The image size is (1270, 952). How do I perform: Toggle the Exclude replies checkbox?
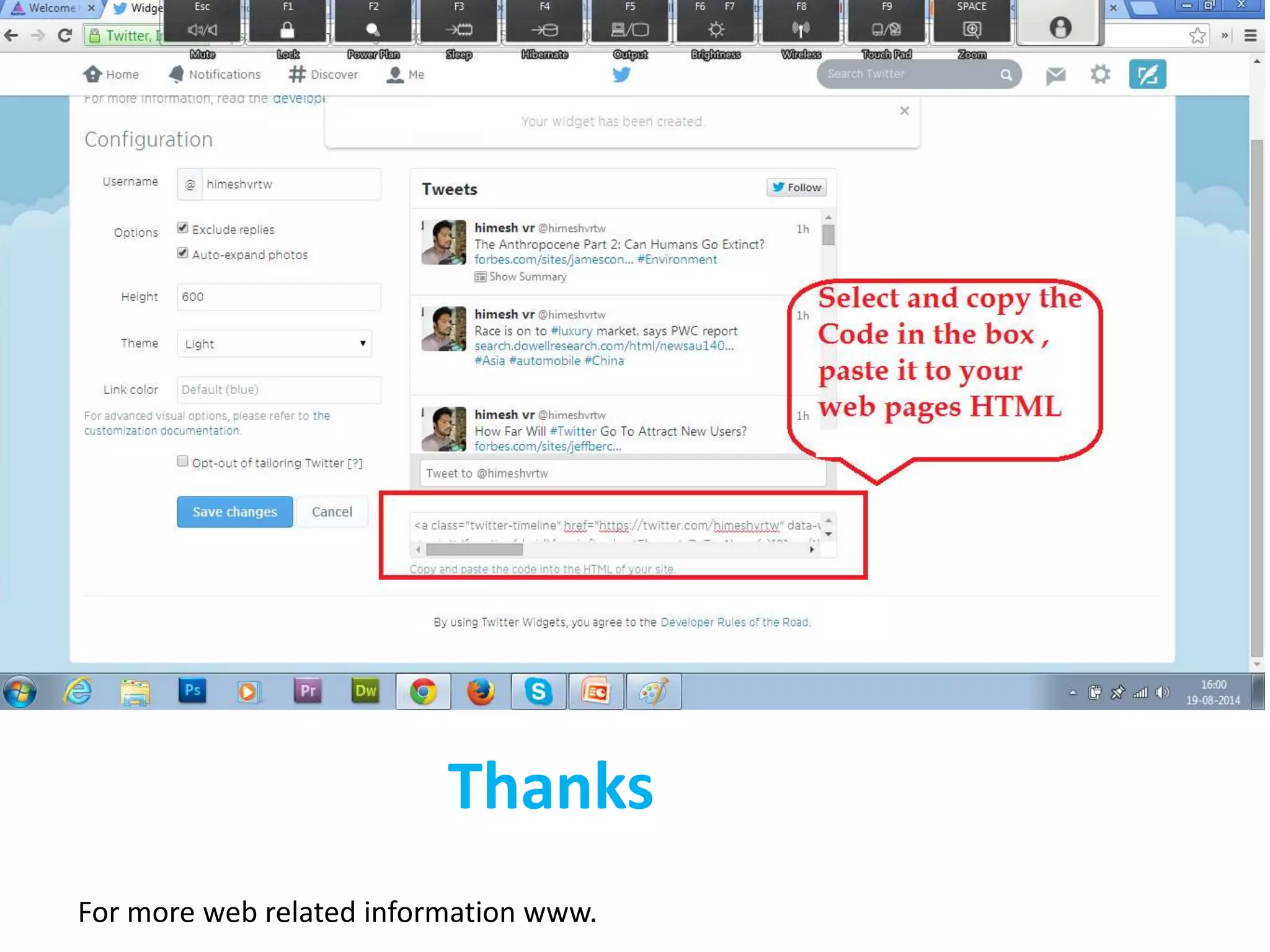(x=182, y=227)
